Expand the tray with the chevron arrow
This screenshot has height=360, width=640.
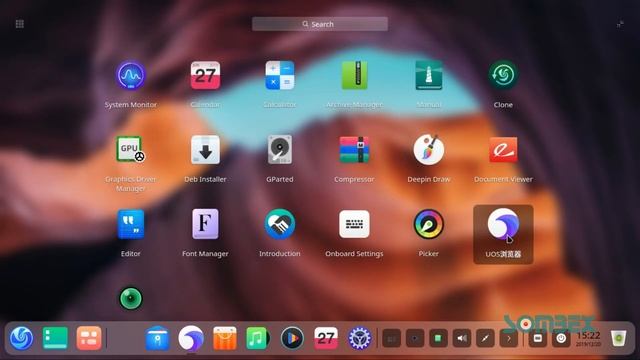pos(509,338)
